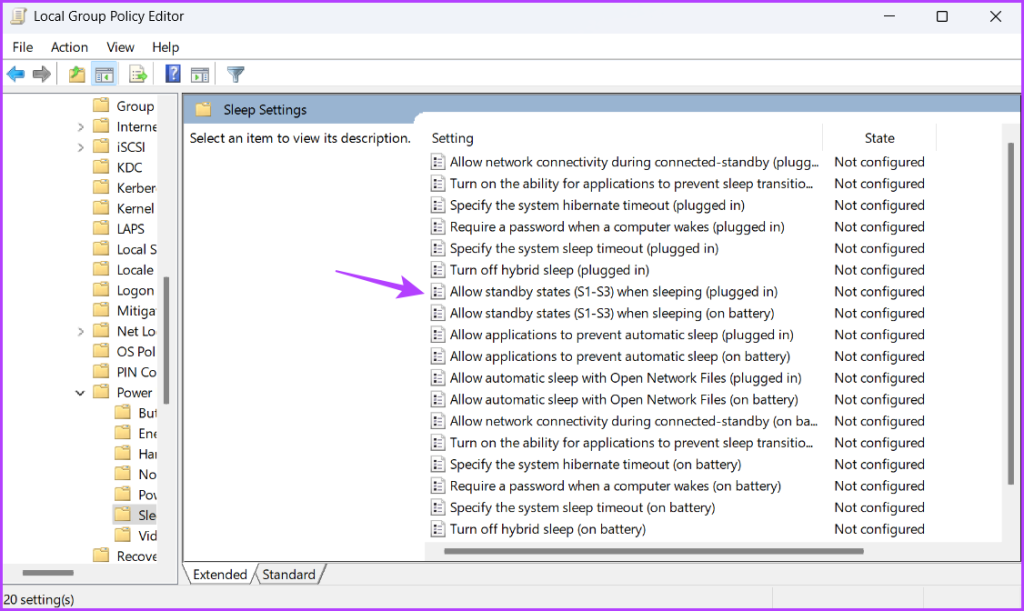The width and height of the screenshot is (1024, 611).
Task: Click the console tree vertical scrollbar
Action: pos(167,339)
